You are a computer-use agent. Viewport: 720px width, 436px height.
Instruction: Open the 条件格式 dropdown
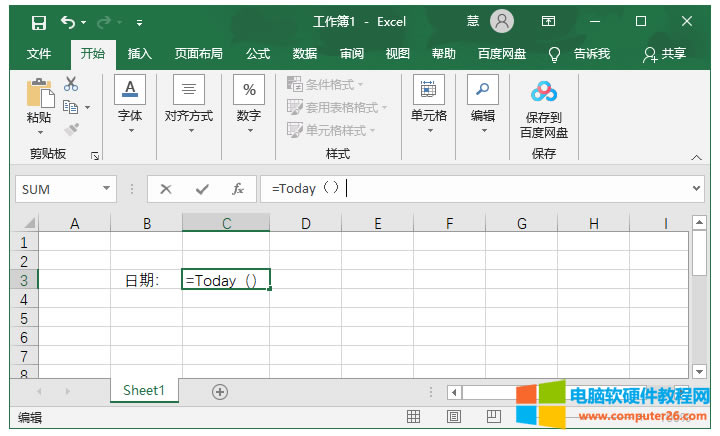tap(326, 84)
